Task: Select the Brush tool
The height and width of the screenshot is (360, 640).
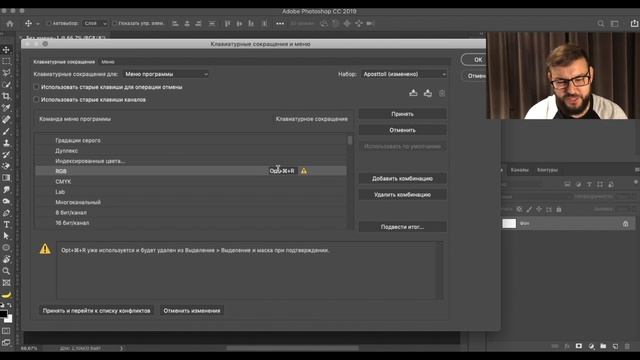Action: coord(6,131)
